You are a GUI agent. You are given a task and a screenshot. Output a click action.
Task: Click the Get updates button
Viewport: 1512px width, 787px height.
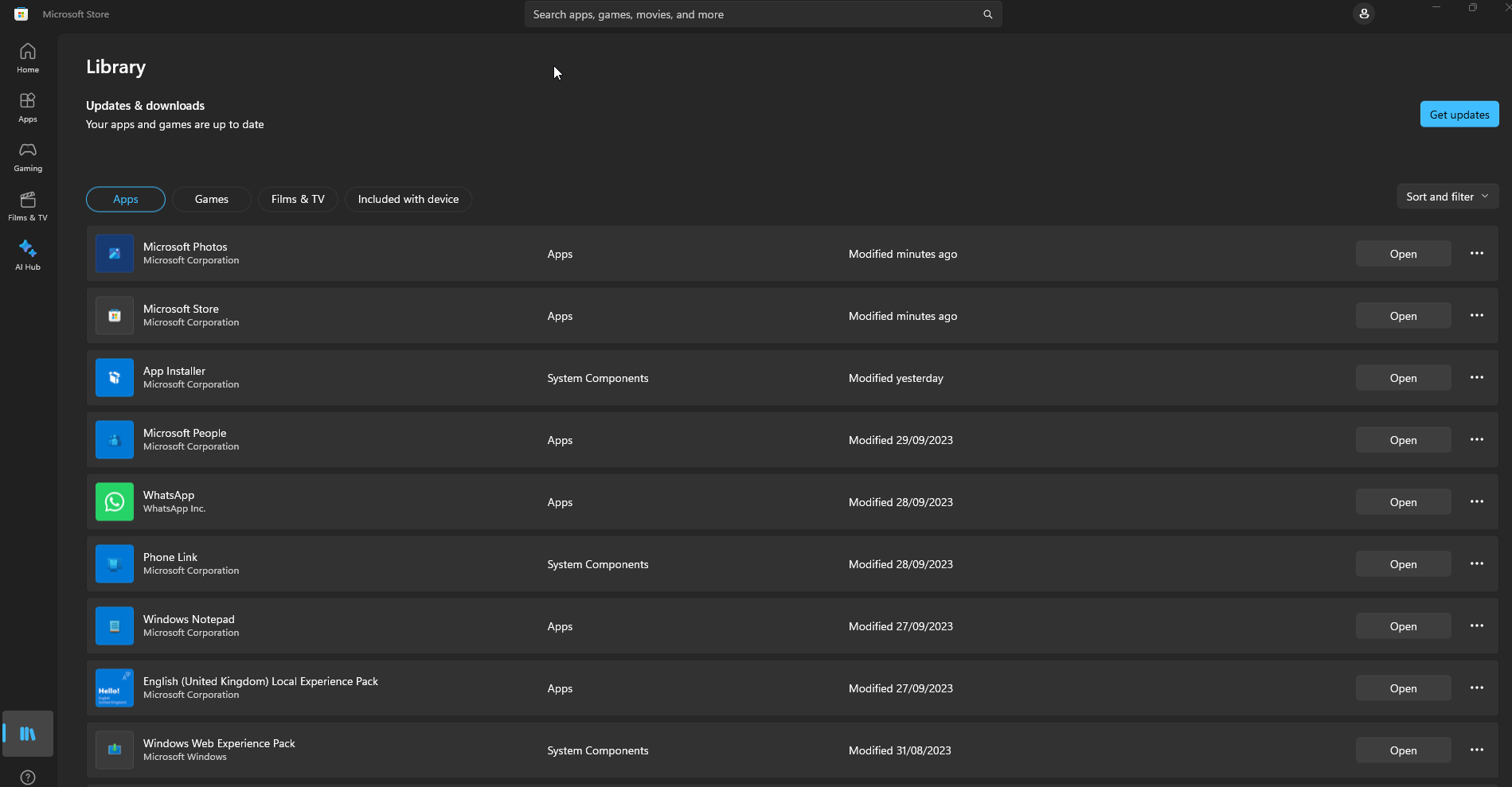tap(1459, 114)
